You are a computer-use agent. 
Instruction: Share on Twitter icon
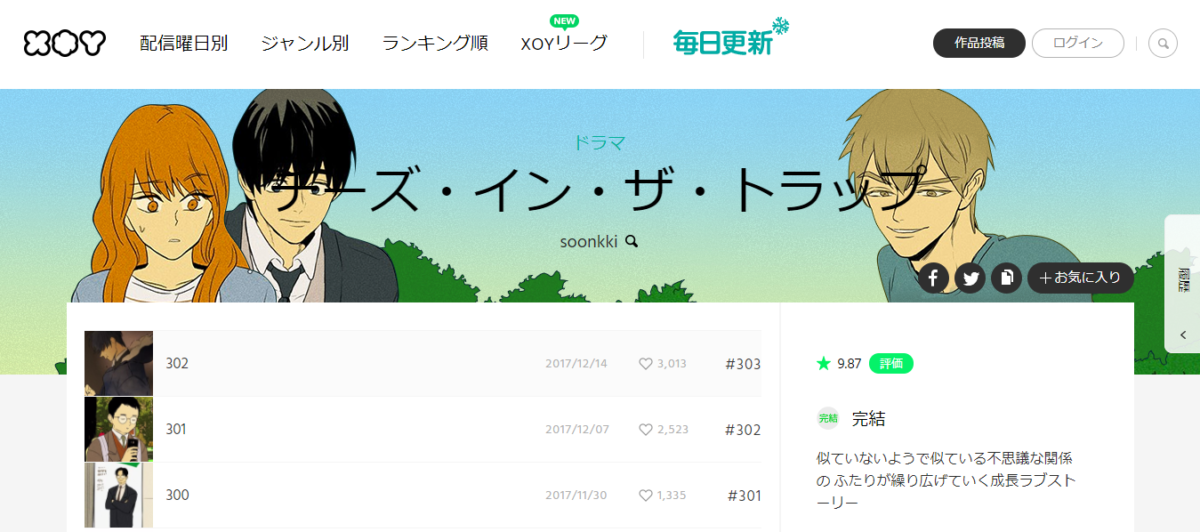[969, 278]
